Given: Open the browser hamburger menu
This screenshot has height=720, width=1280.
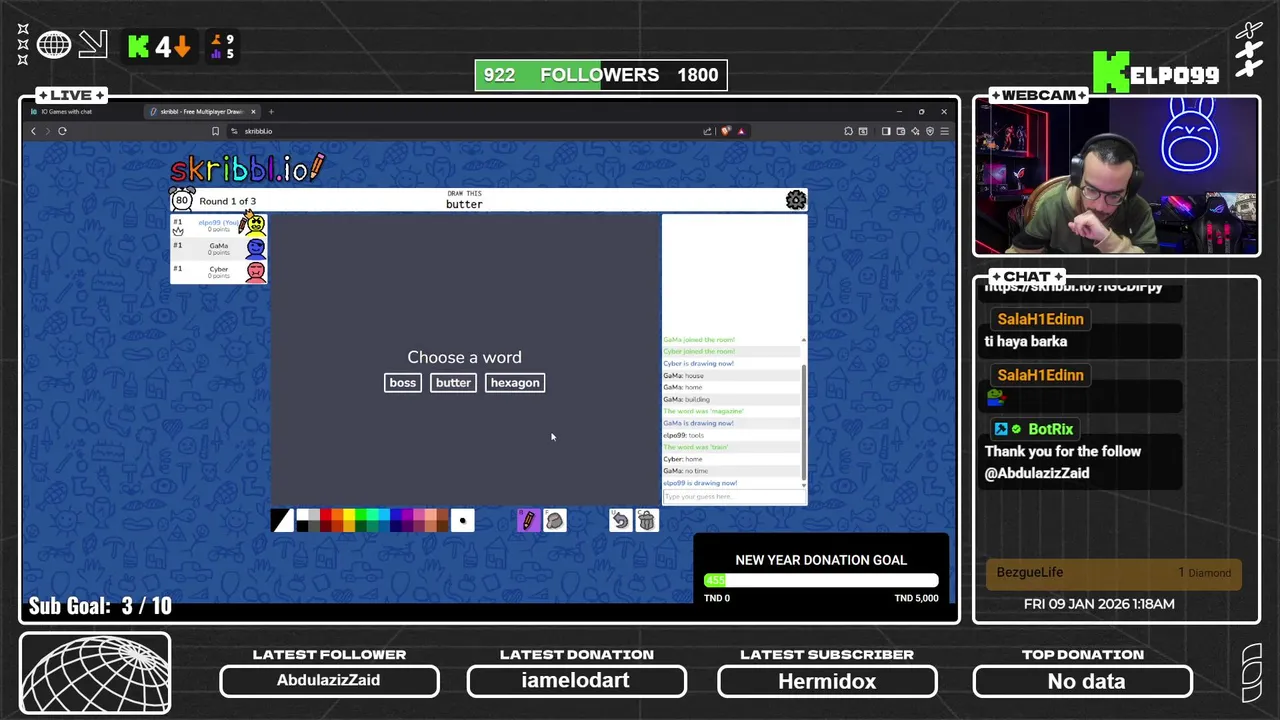Looking at the screenshot, I should 945,131.
